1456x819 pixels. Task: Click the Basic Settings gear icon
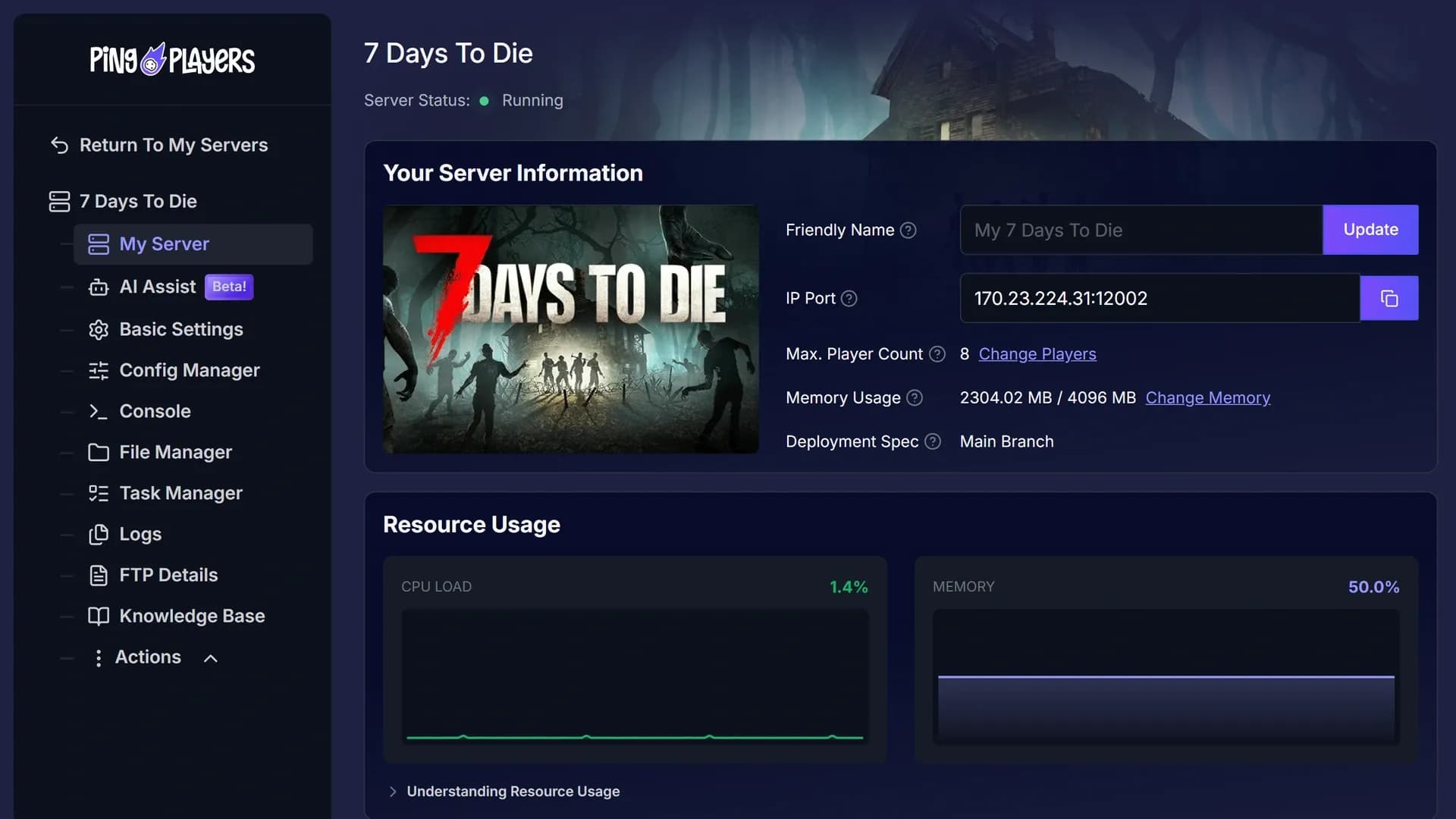click(x=99, y=329)
